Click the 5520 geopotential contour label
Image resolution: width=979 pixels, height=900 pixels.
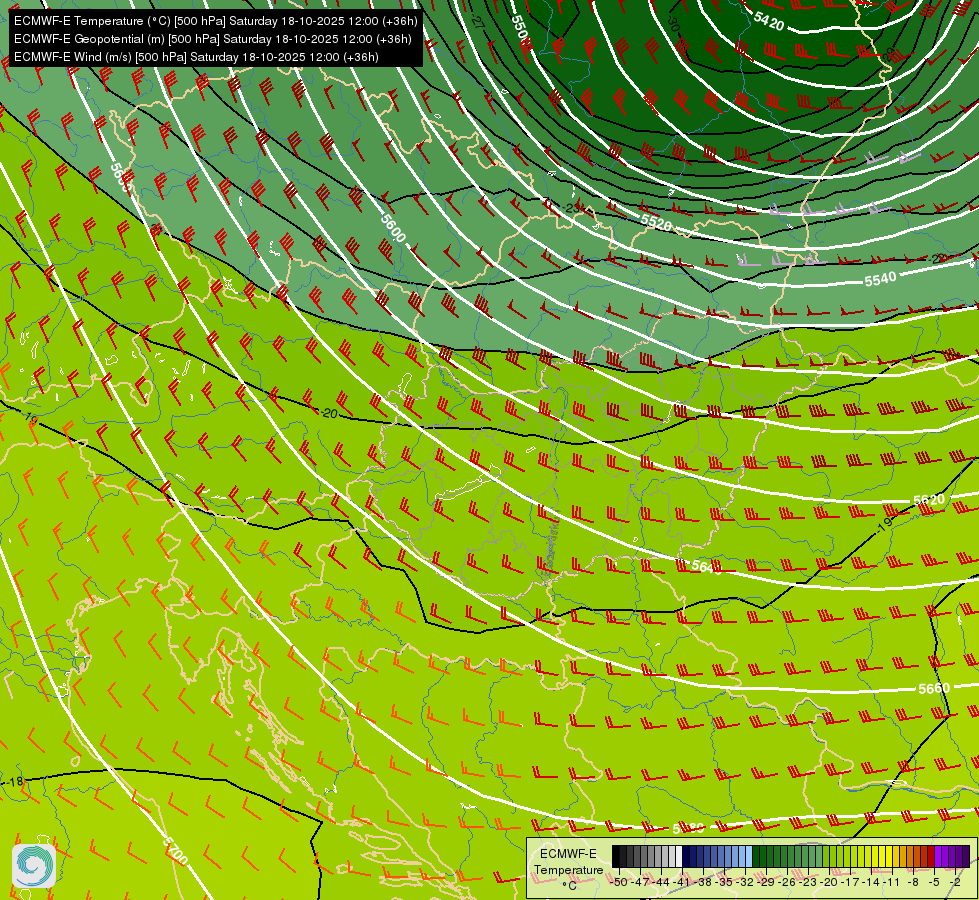[x=656, y=222]
